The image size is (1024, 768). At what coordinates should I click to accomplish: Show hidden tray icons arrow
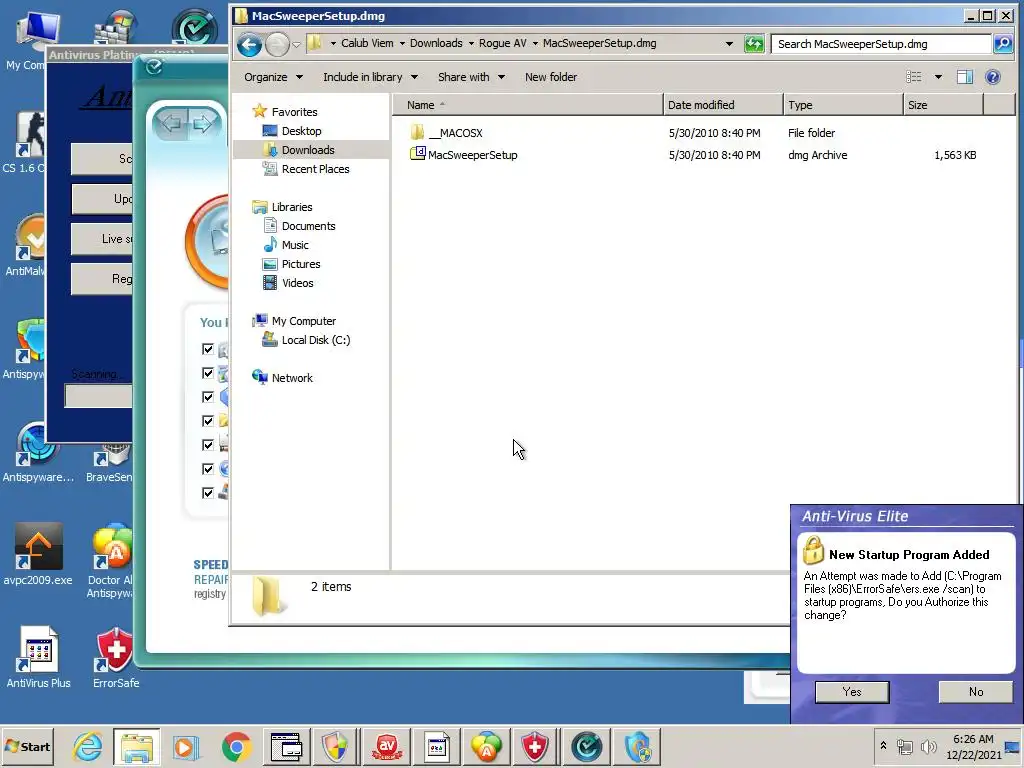[884, 745]
